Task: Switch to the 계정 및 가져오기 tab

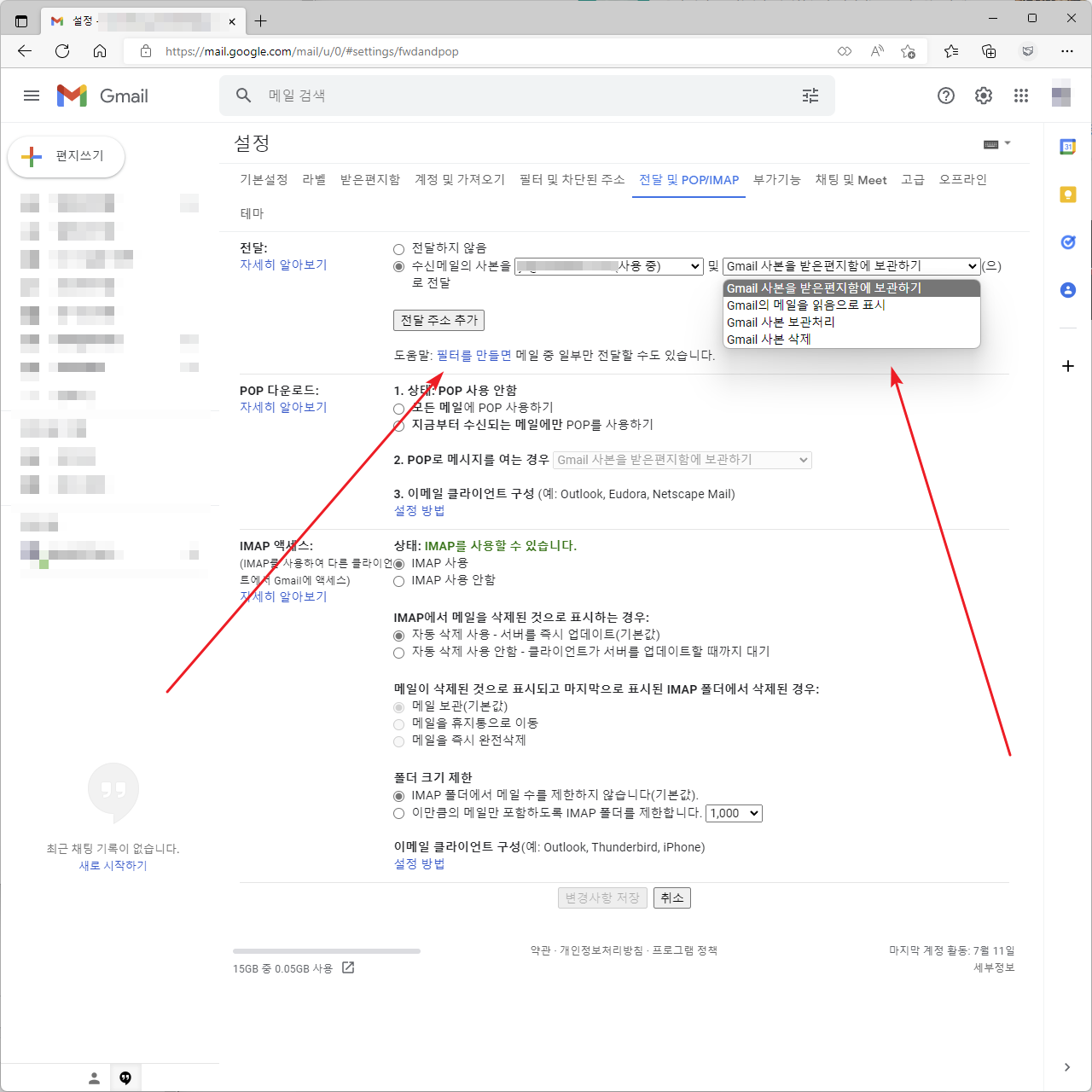Action: coord(460,179)
